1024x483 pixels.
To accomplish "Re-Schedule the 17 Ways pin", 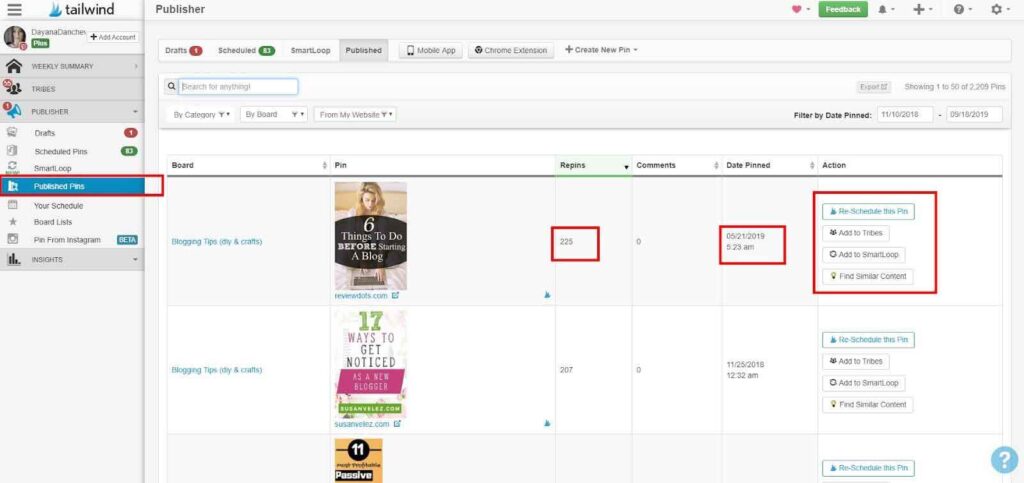I will 868,340.
